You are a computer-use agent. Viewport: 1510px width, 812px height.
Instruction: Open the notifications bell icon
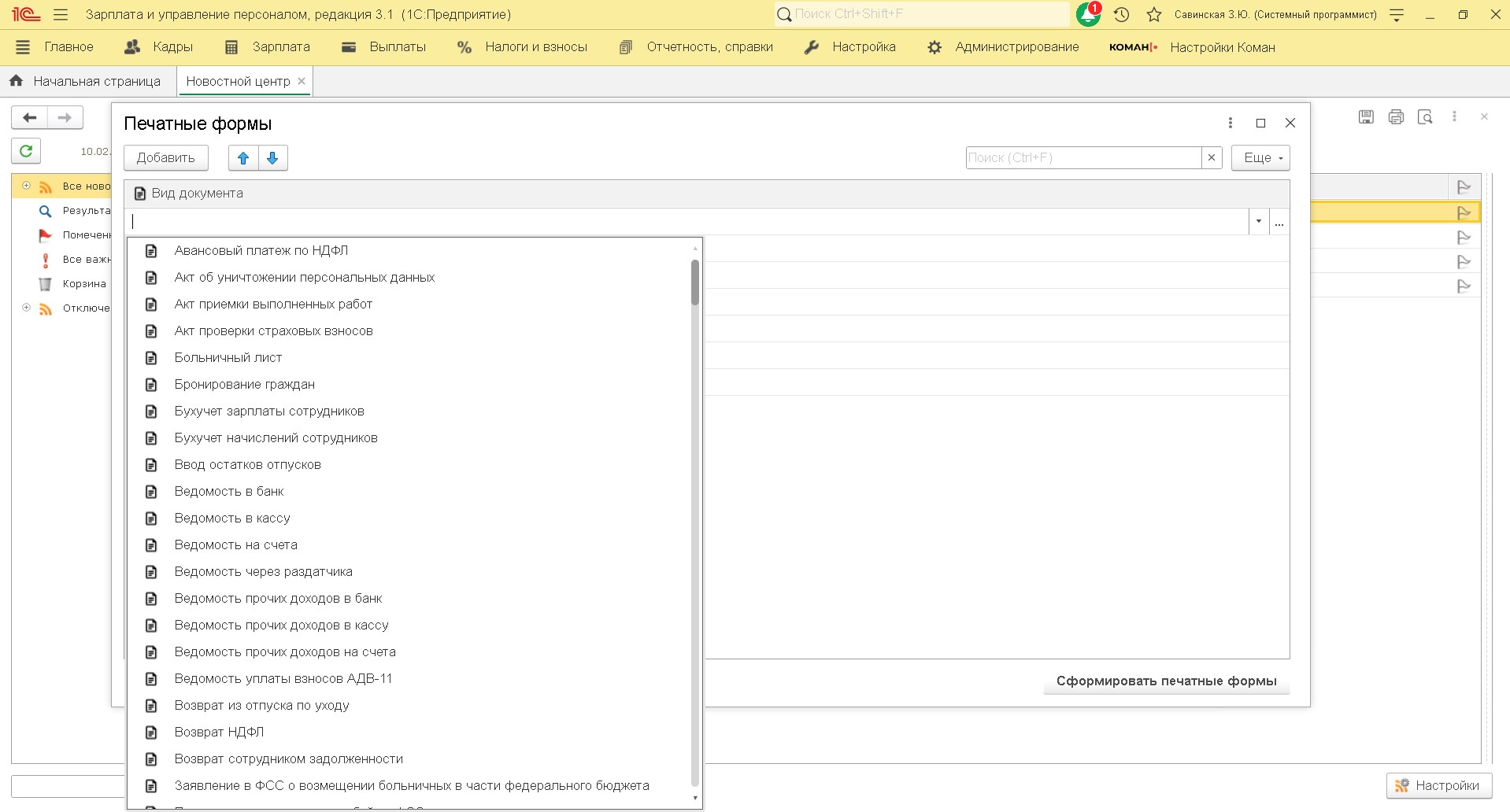click(1088, 14)
